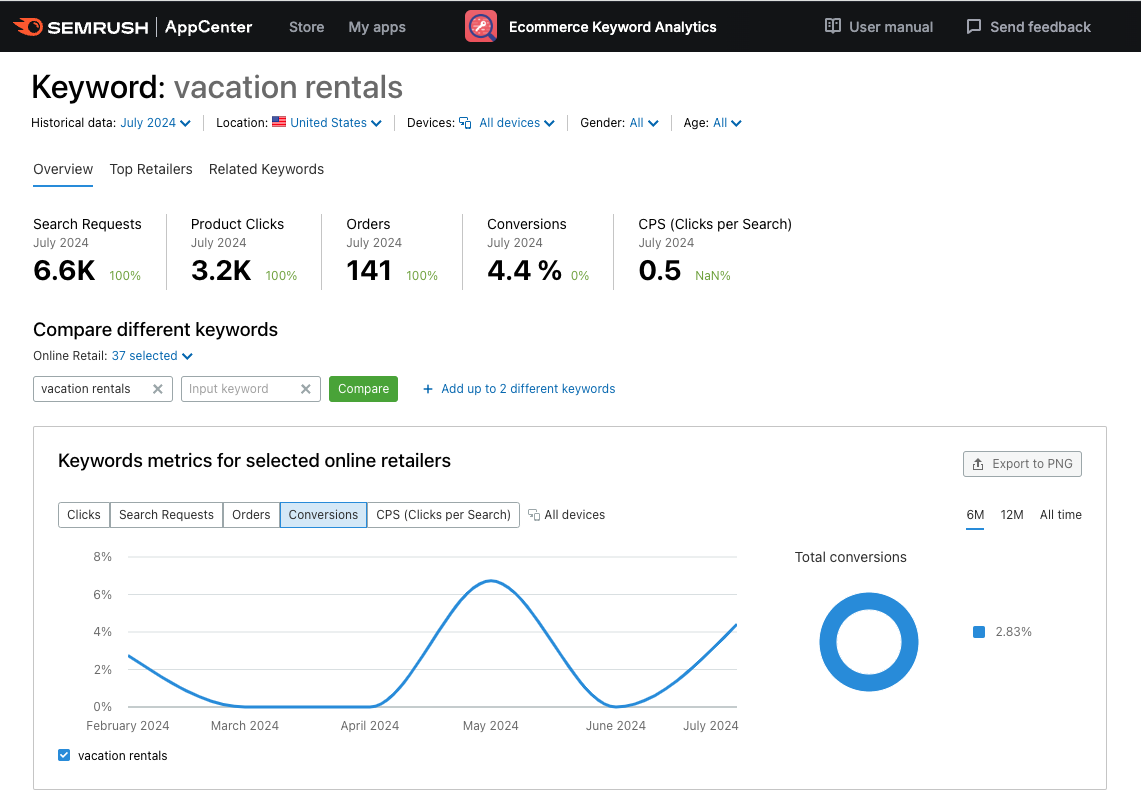Click the Add up to 2 different keywords link
Image resolution: width=1141 pixels, height=807 pixels.
click(x=518, y=388)
